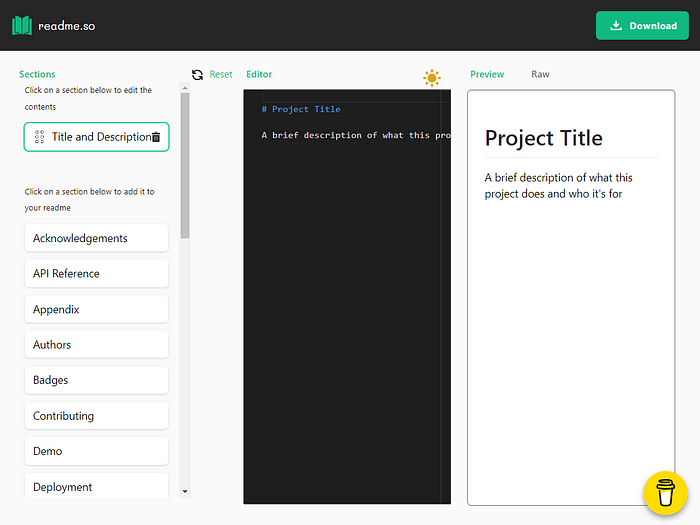Screen dimensions: 700x525
Task: Click the download arrow icon in Download button
Action: tap(616, 25)
